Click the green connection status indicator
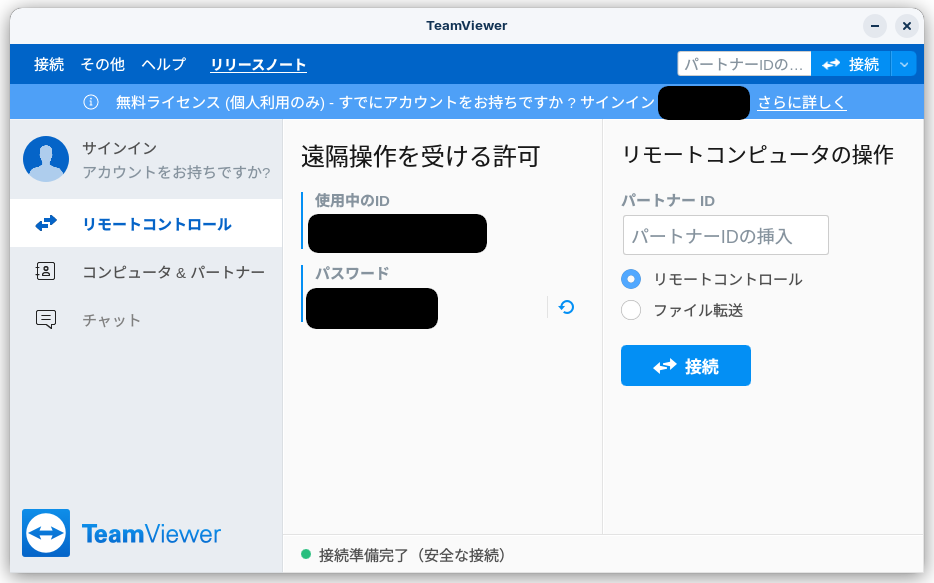This screenshot has height=583, width=934. pos(306,554)
